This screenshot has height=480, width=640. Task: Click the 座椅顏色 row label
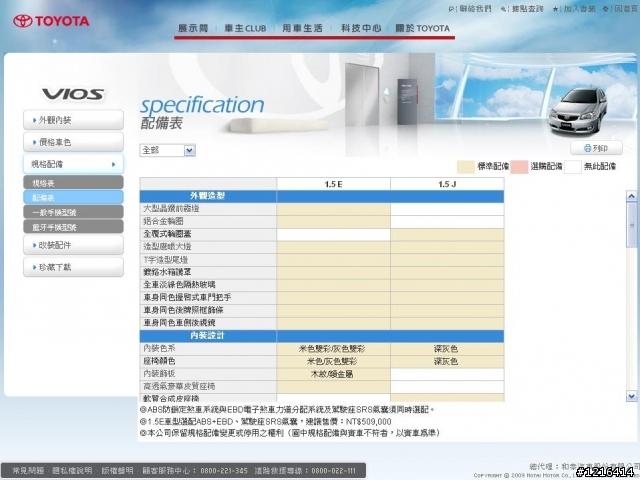click(x=160, y=361)
